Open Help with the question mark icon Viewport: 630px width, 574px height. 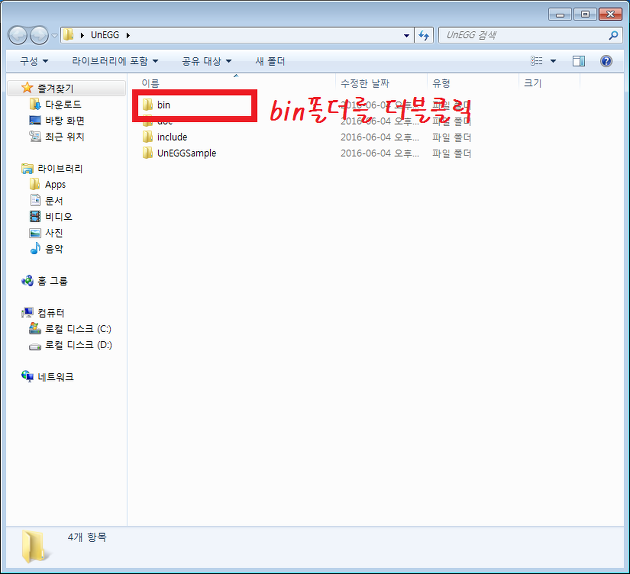[x=606, y=61]
